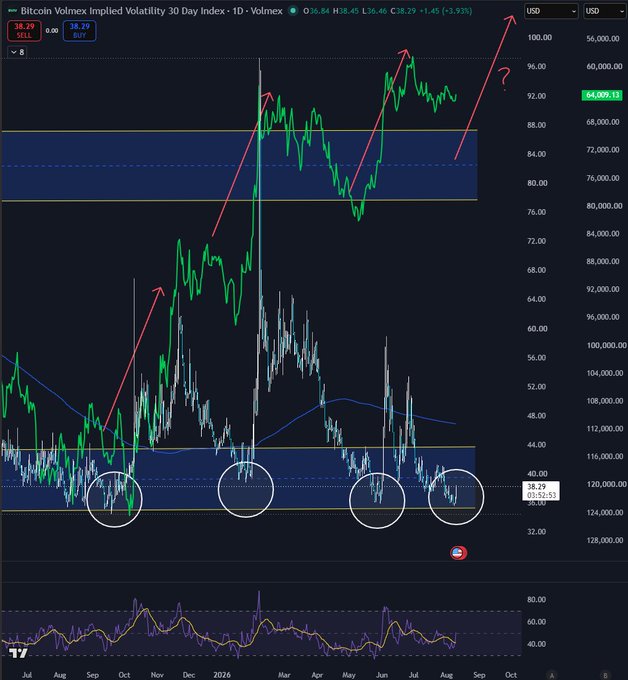Viewport: 628px width, 680px height.
Task: Click the Jun label on the time axis
Action: pyautogui.click(x=382, y=675)
